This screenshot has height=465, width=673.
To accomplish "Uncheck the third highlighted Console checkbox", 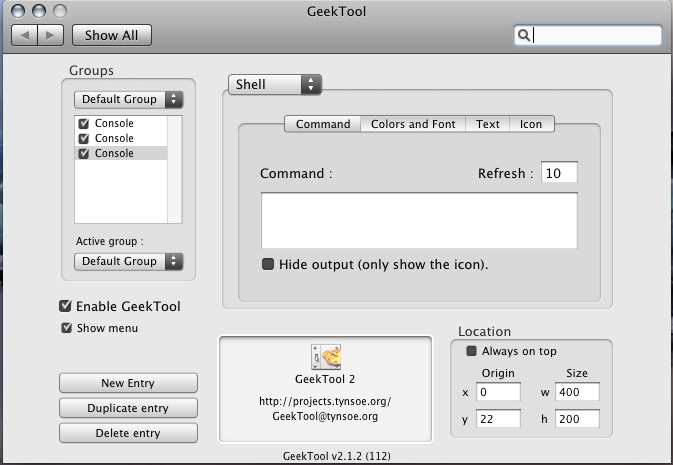I will click(84, 153).
